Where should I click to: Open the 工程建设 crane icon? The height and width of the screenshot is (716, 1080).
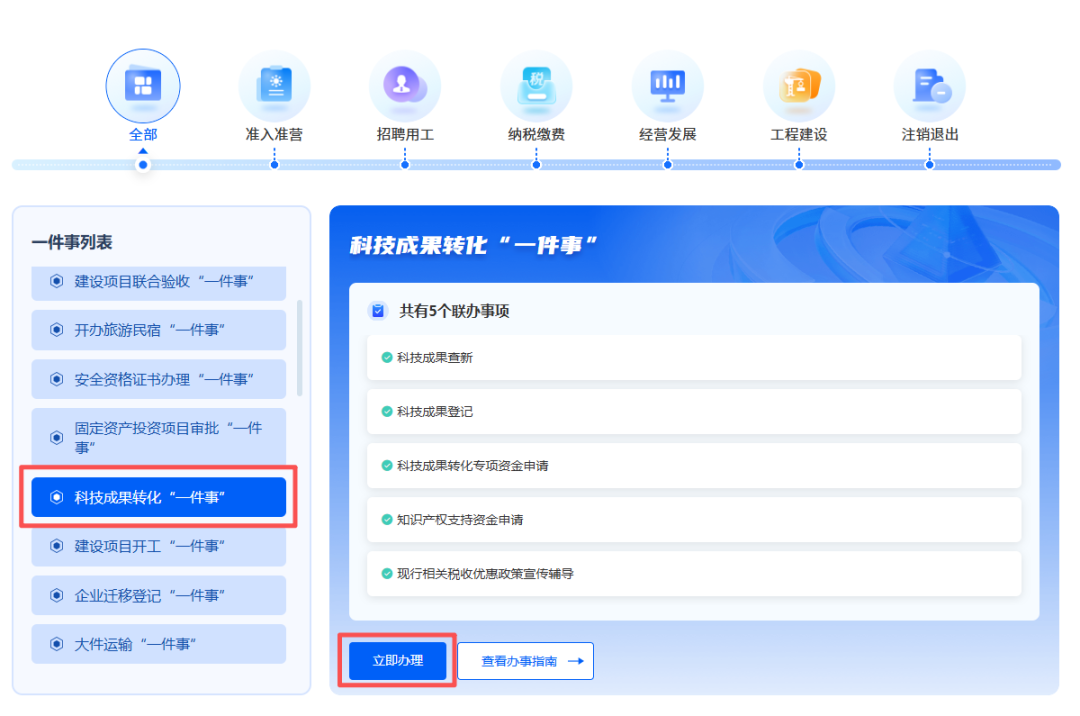(x=799, y=86)
